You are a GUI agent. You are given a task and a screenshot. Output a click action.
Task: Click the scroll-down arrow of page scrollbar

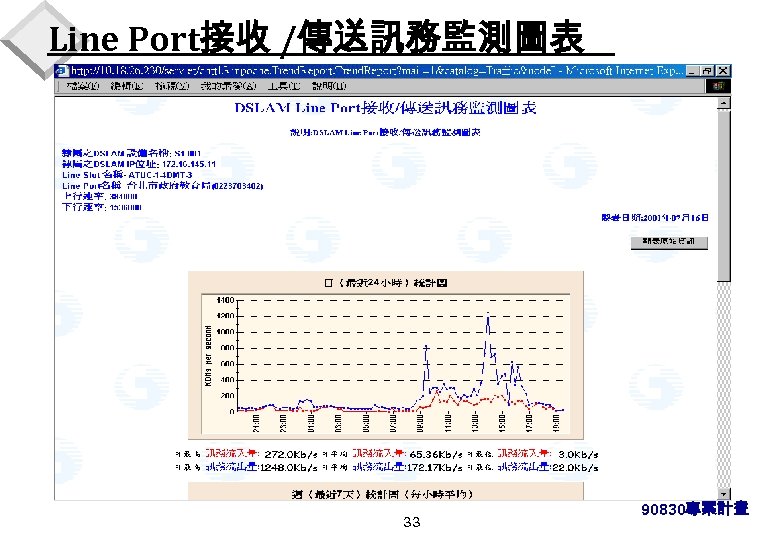[x=724, y=494]
